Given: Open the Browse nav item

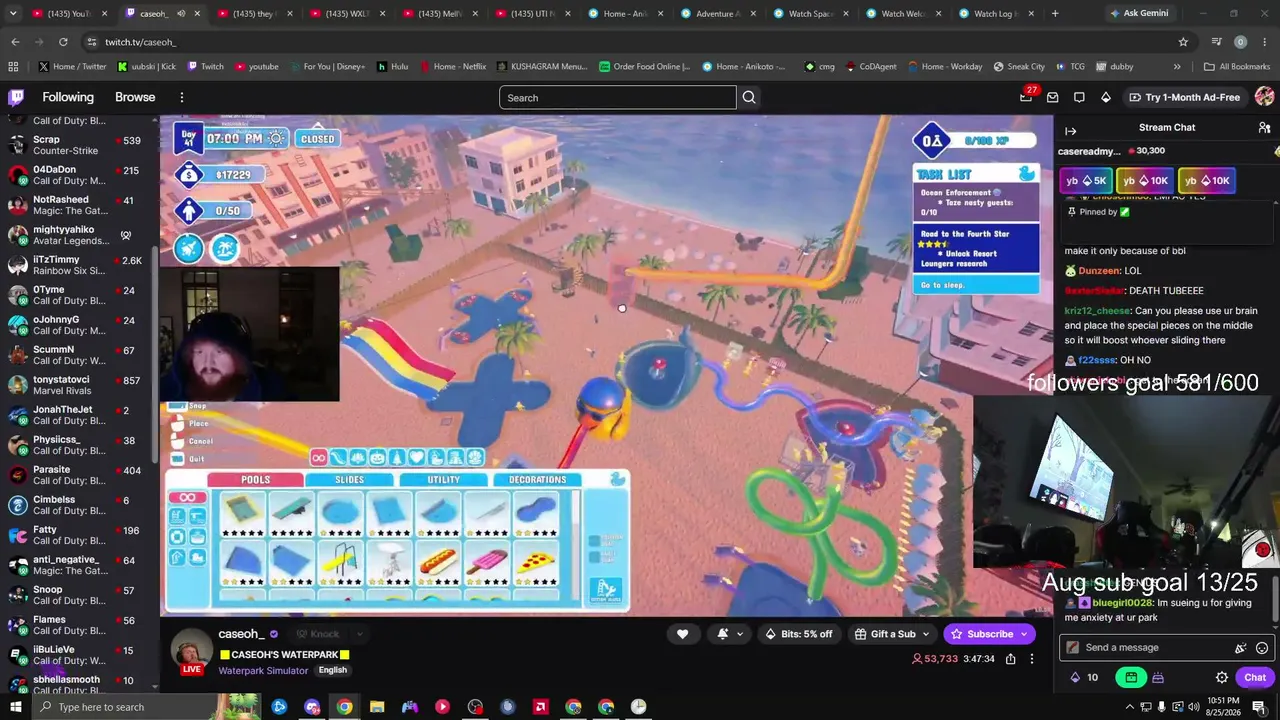Looking at the screenshot, I should 135,97.
